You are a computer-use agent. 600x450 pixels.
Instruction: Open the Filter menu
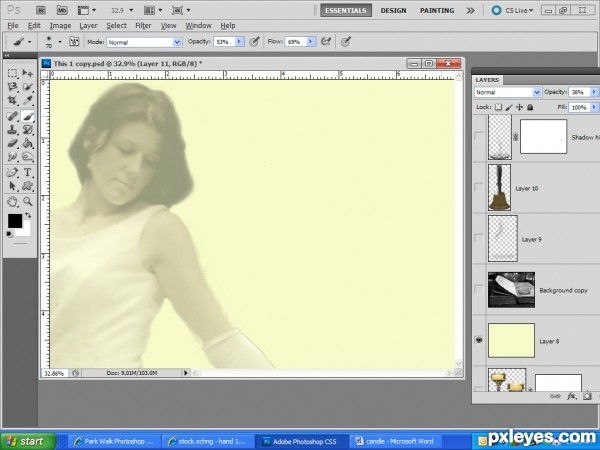pyautogui.click(x=143, y=26)
